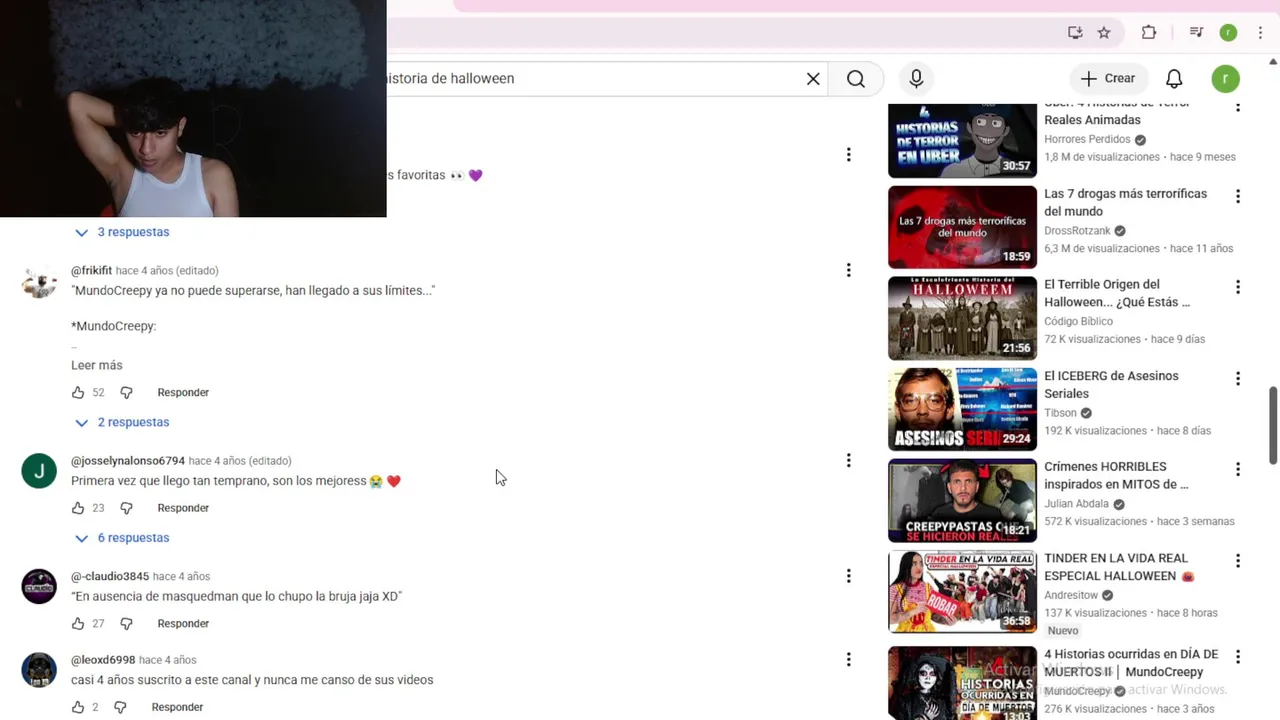1280x720 pixels.
Task: Like the comment by @josselynalonso6794
Action: [x=78, y=508]
